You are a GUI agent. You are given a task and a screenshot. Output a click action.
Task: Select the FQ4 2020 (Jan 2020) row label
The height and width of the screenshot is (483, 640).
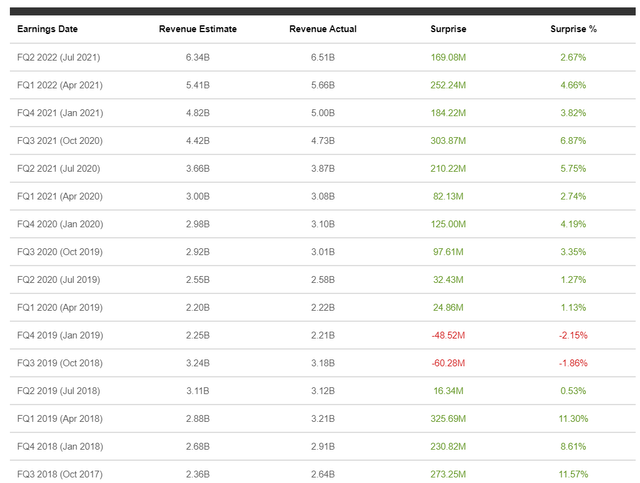[x=60, y=224]
